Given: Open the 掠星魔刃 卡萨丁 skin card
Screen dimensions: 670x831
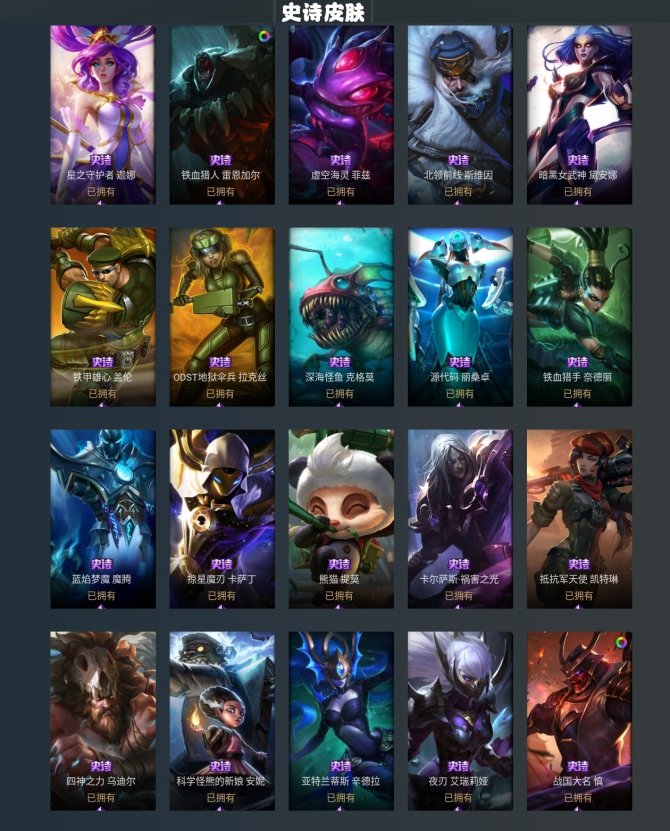Looking at the screenshot, I should pyautogui.click(x=222, y=519).
